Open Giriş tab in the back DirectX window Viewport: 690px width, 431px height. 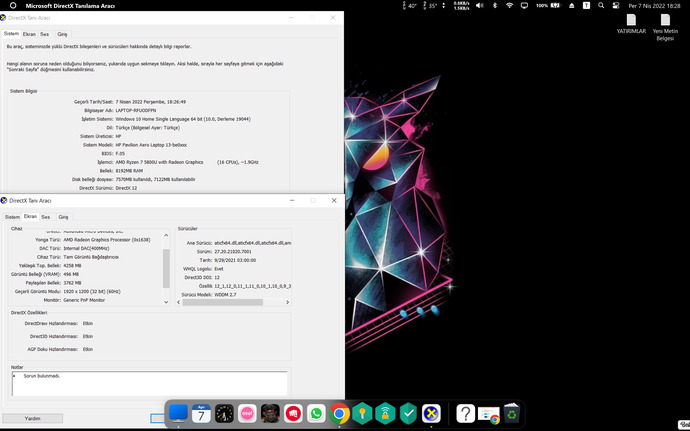pos(62,34)
